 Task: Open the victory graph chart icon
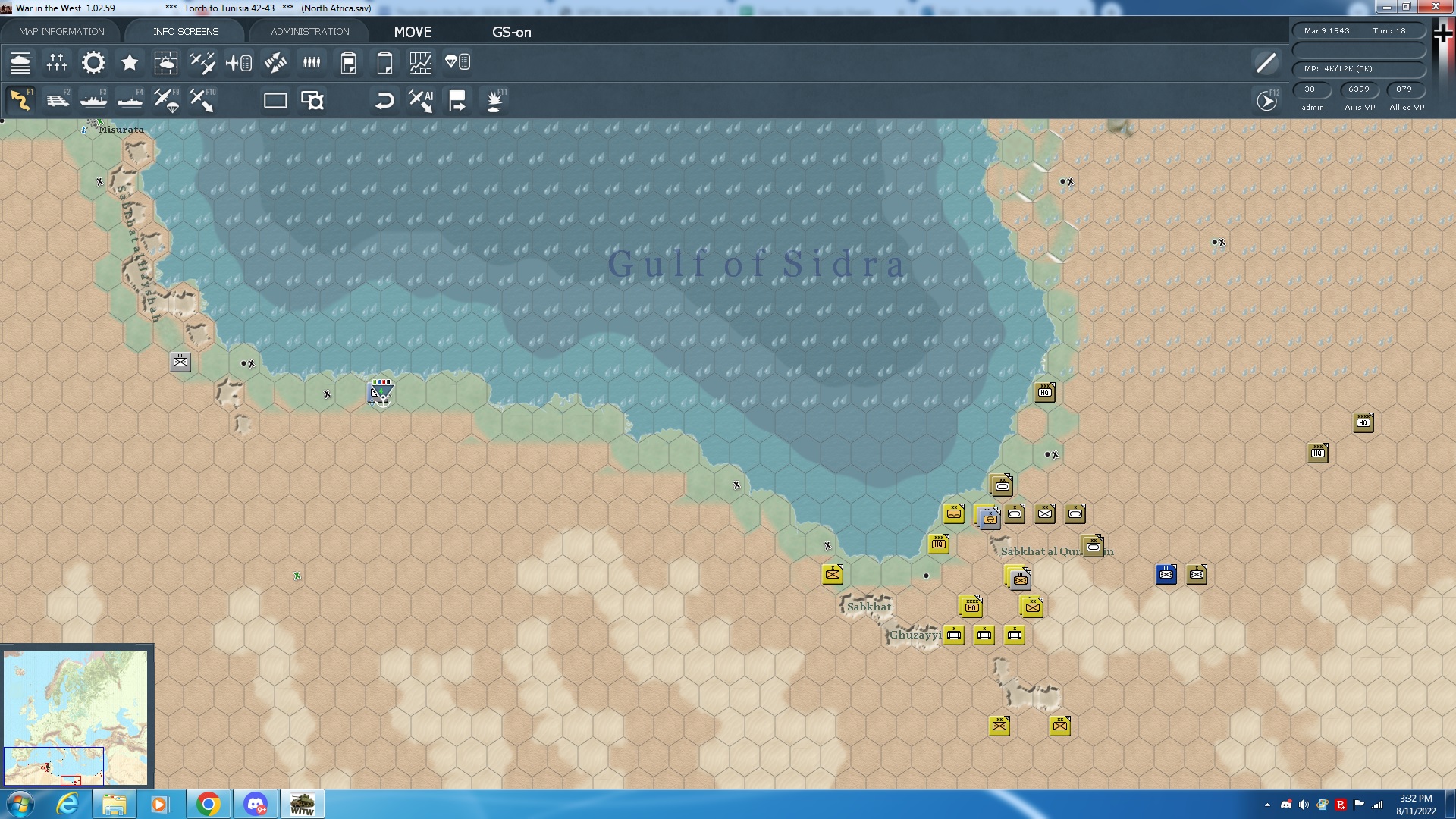pyautogui.click(x=421, y=63)
